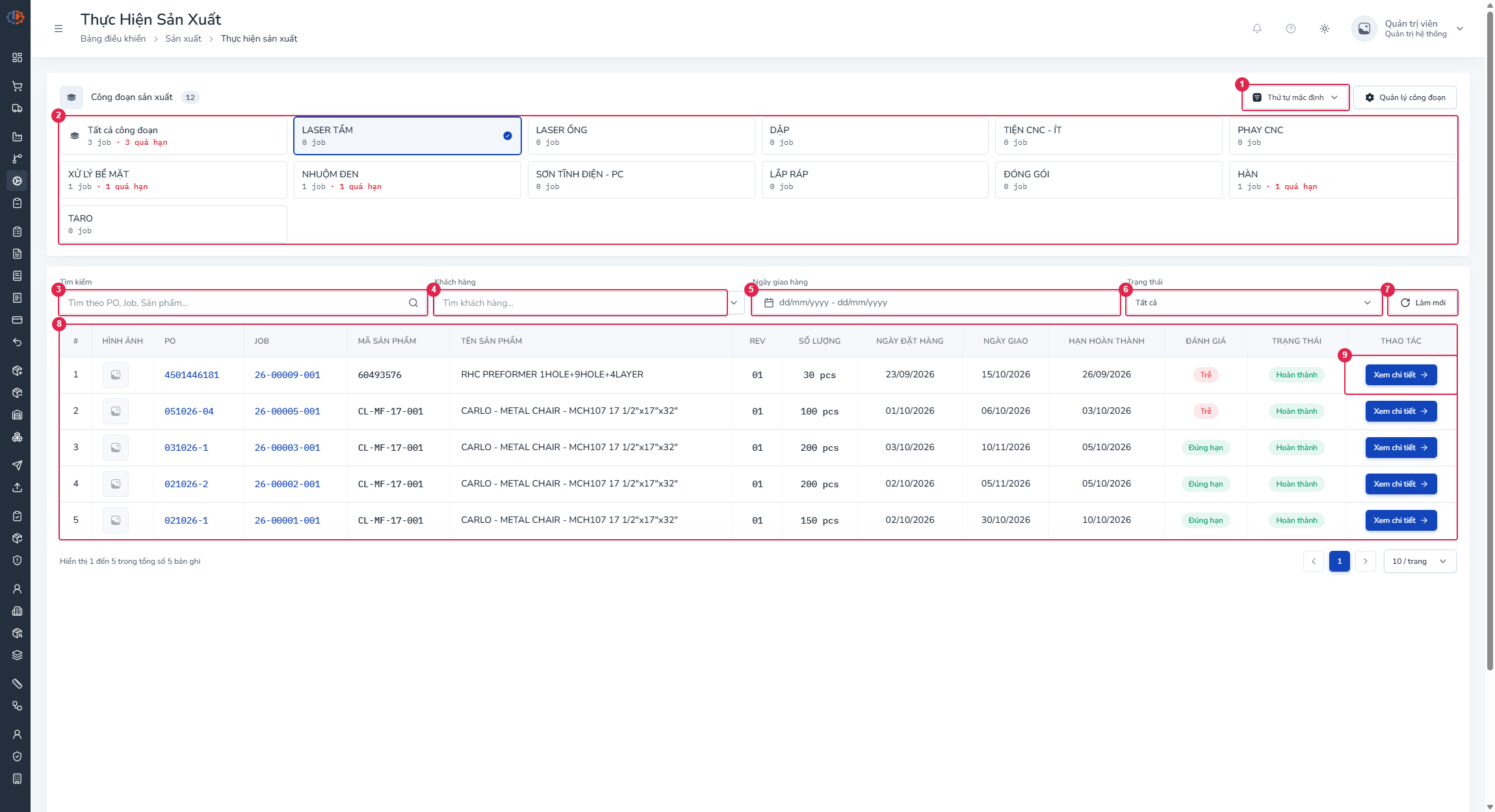Click Quản lý công đoạn button
The width and height of the screenshot is (1495, 812).
[x=1405, y=97]
